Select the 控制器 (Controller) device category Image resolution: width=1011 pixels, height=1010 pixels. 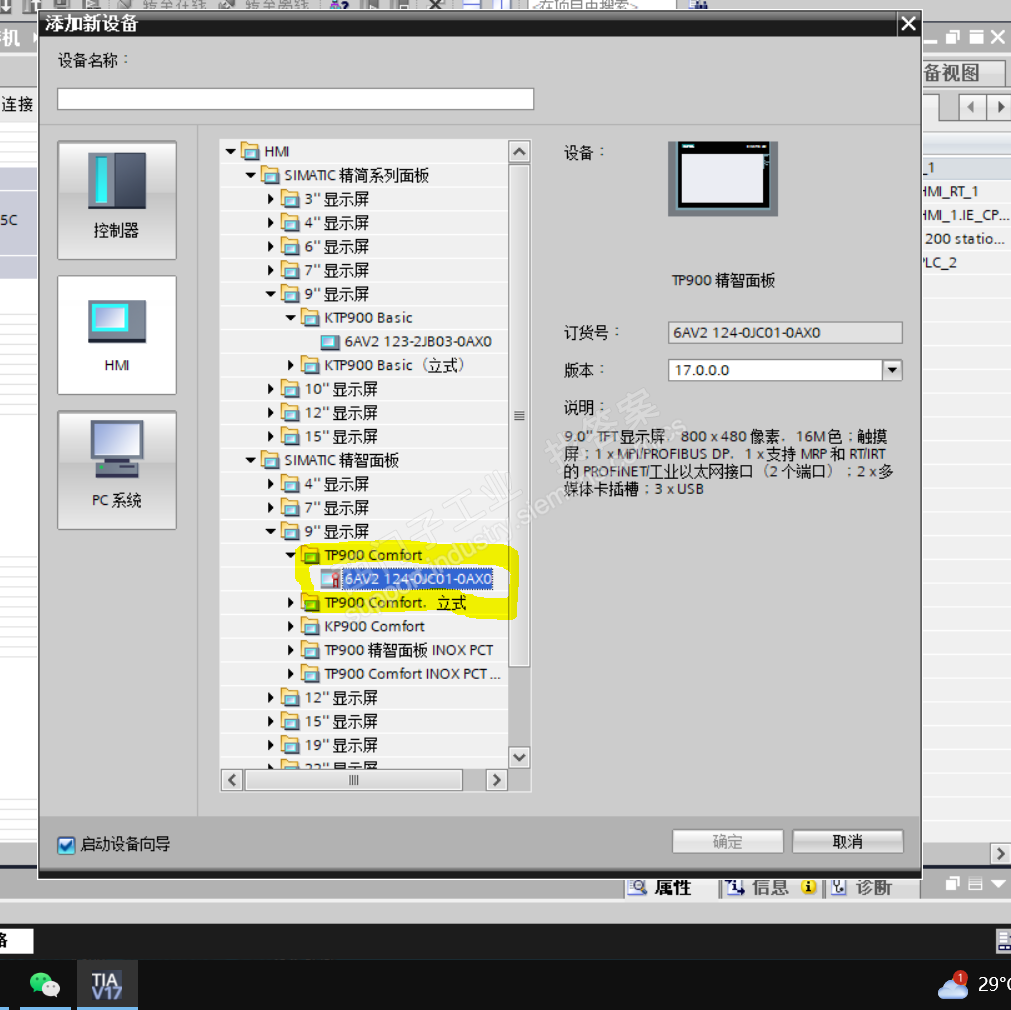click(117, 200)
